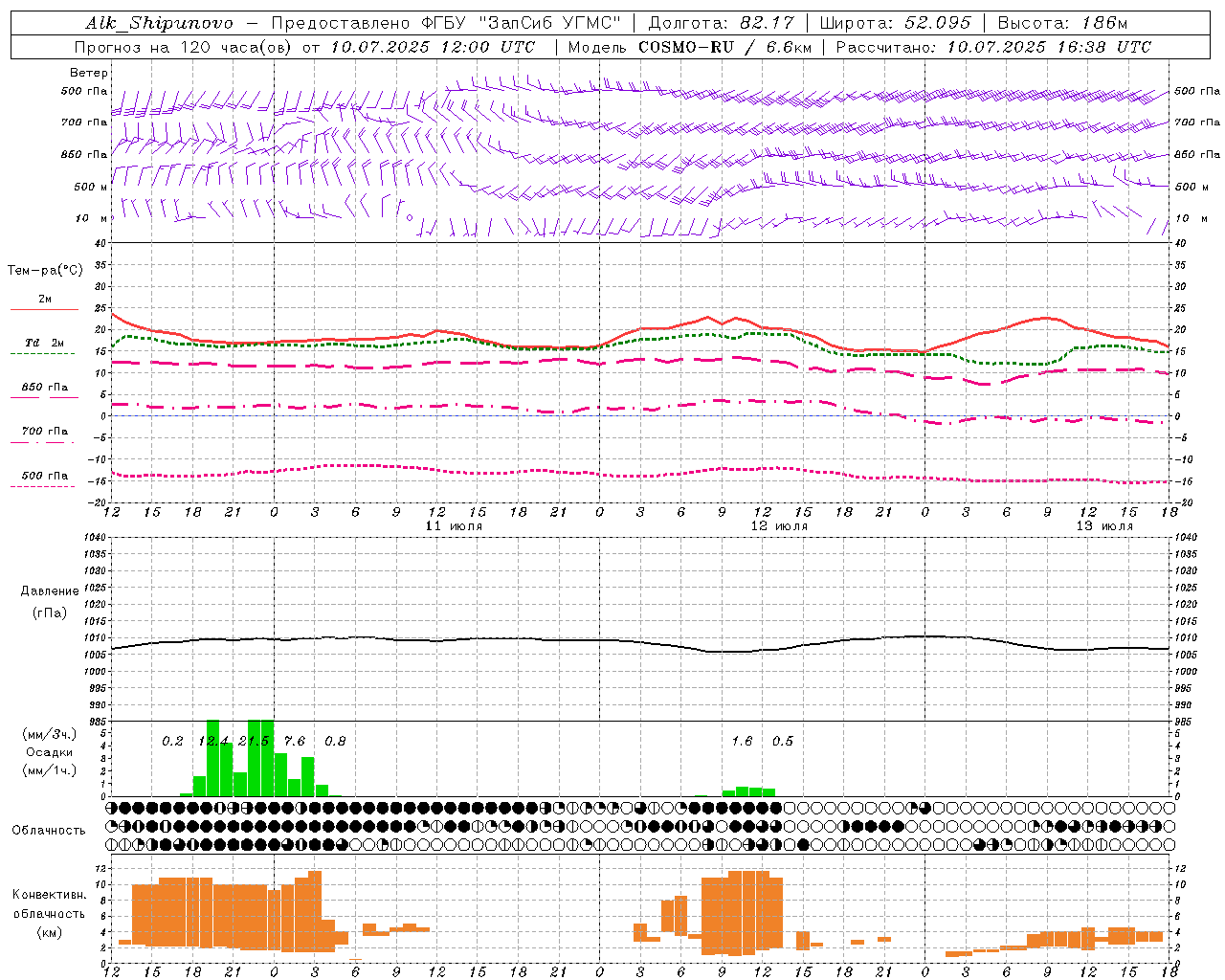Click the (мм/3ч.) units label
The image size is (1225, 980).
pos(48,734)
